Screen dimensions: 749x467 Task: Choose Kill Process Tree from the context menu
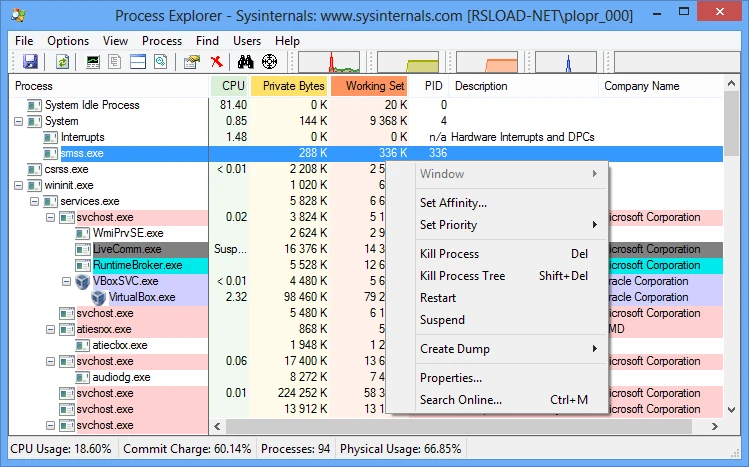tap(463, 276)
